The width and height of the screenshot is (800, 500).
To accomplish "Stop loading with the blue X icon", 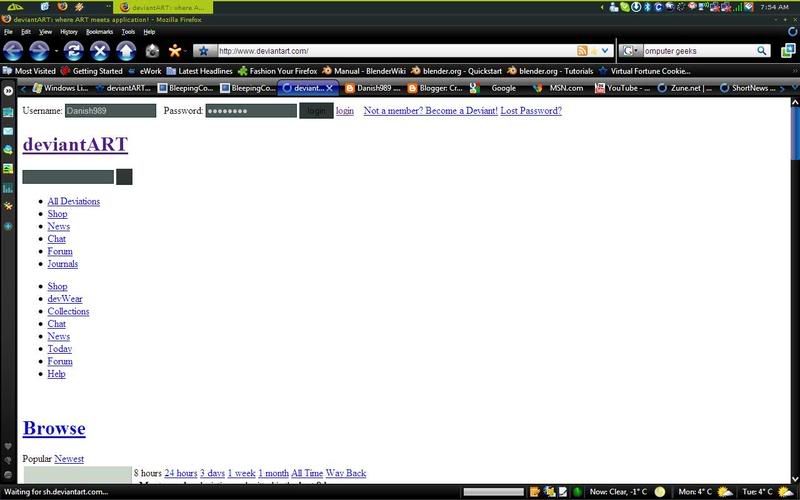I will click(x=100, y=51).
